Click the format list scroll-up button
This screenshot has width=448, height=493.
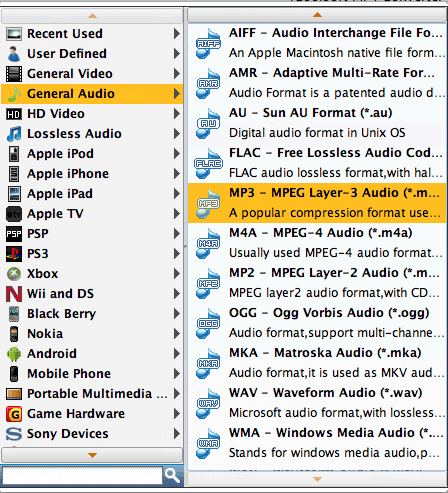click(317, 15)
